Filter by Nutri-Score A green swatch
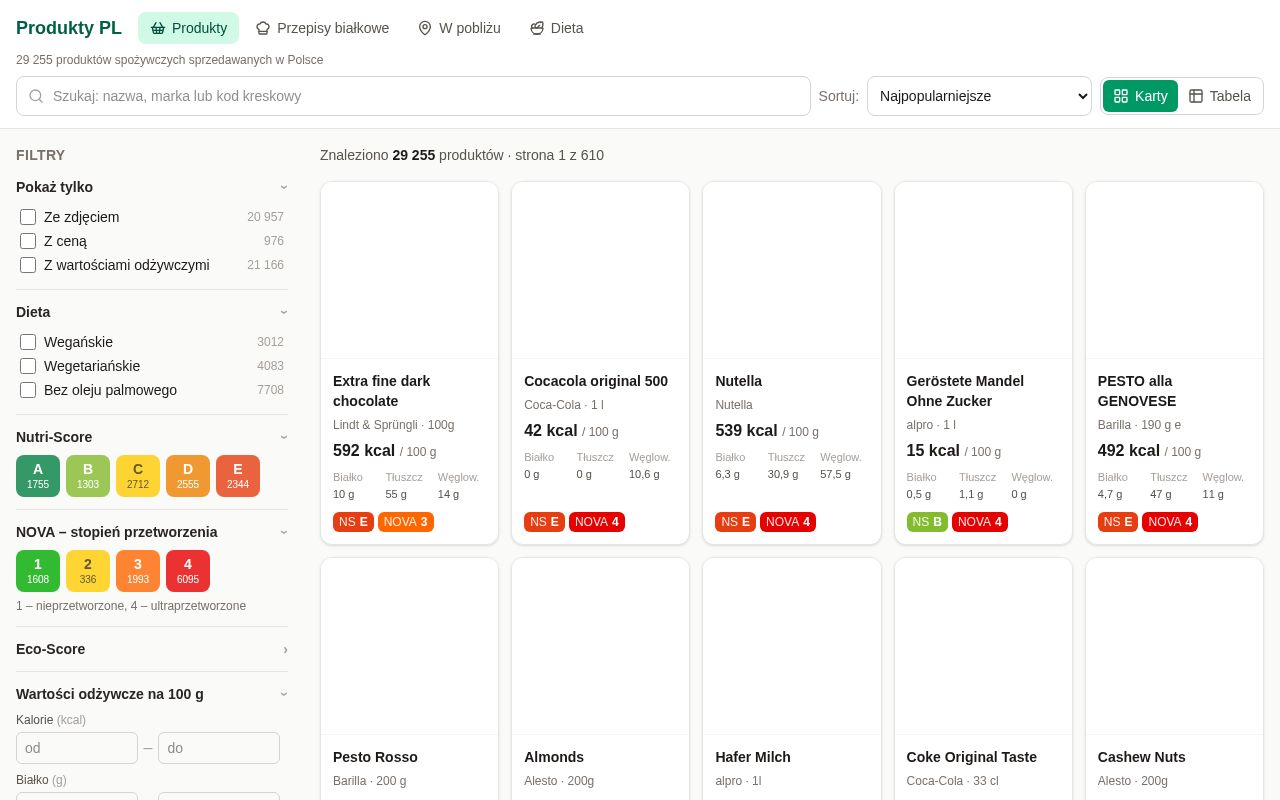1280x800 pixels. (x=38, y=476)
